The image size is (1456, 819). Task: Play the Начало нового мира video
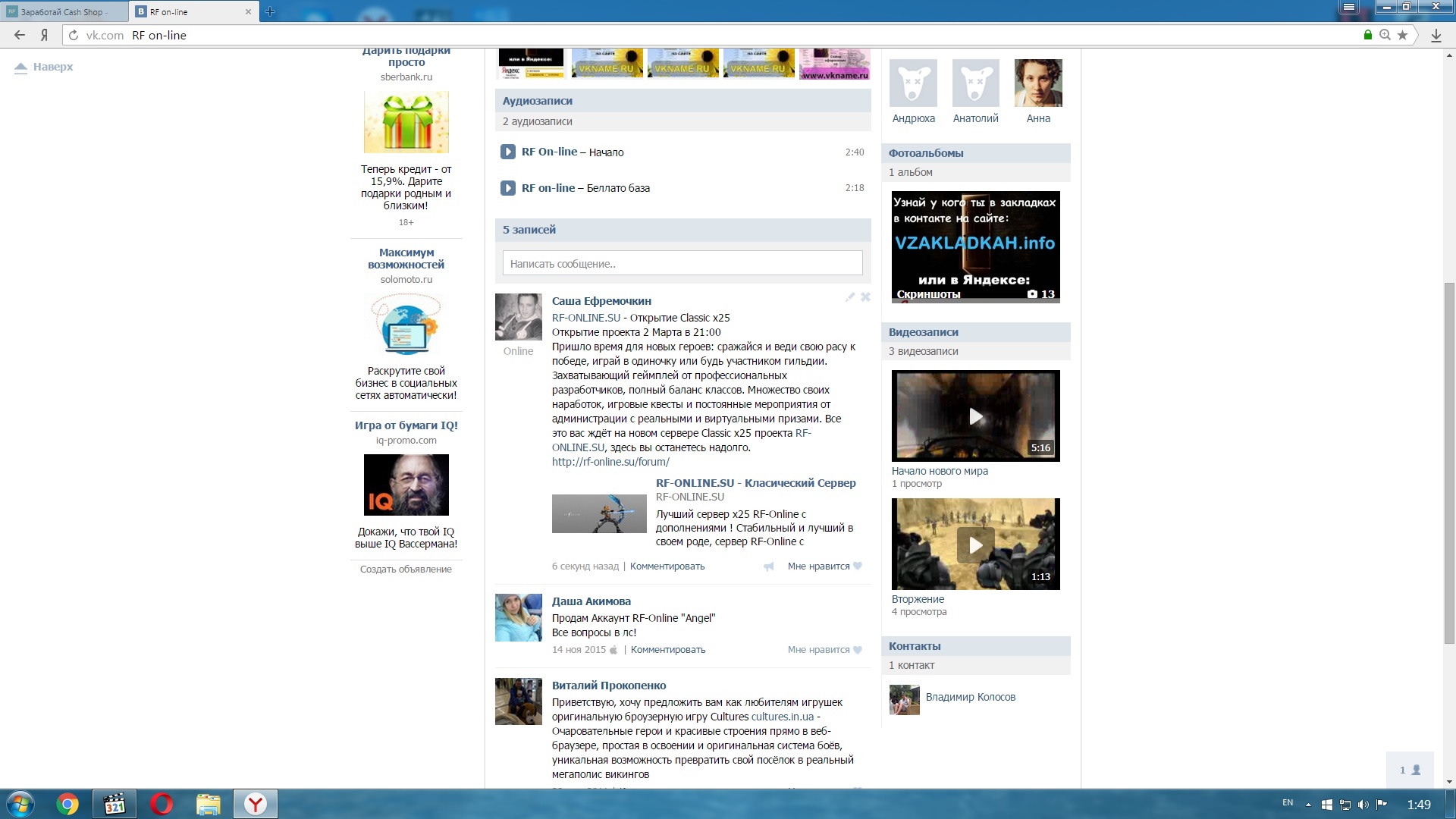tap(975, 416)
